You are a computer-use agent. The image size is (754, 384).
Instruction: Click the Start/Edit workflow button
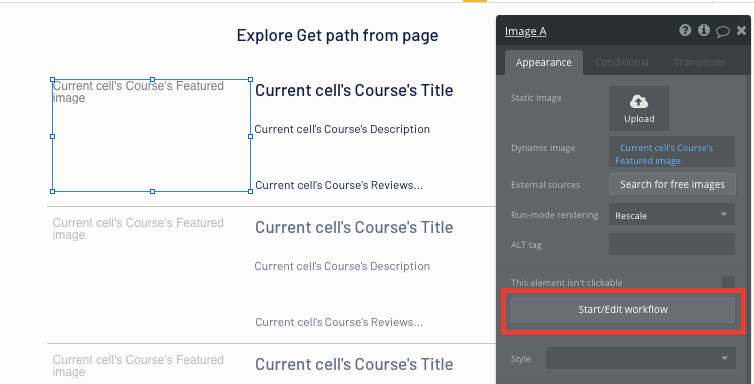[x=623, y=310]
